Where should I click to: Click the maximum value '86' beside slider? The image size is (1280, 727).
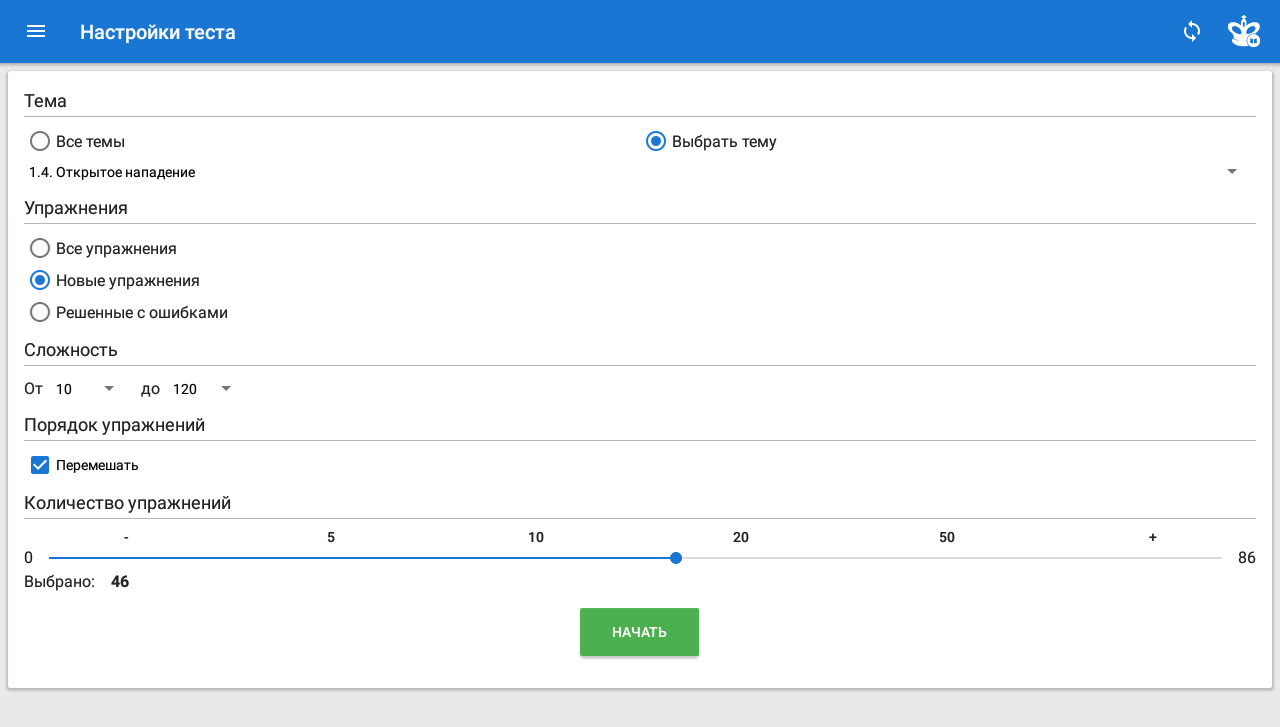1247,558
